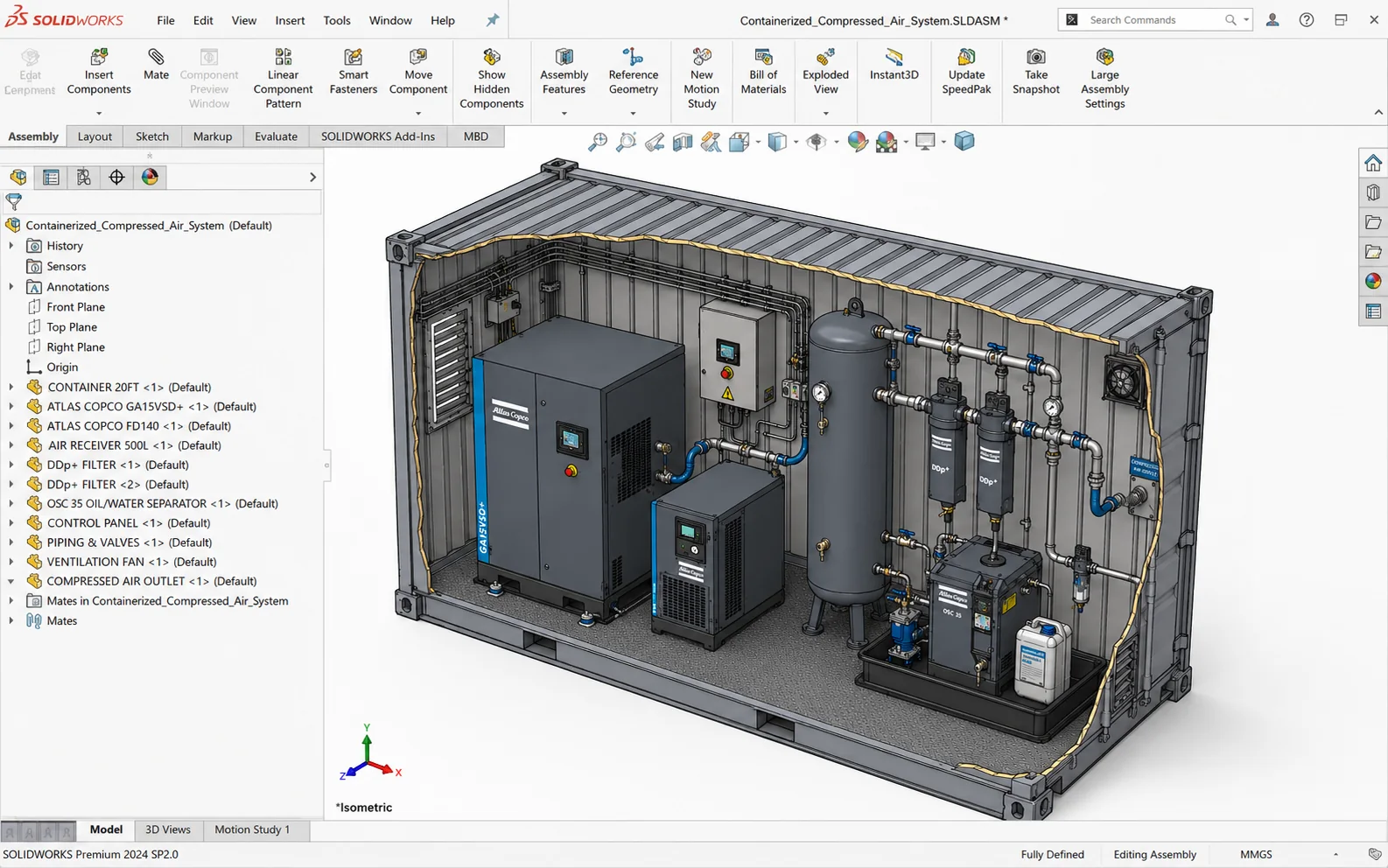Image resolution: width=1388 pixels, height=868 pixels.
Task: Expand AIR RECEIVER 500L component node
Action: coord(11,444)
